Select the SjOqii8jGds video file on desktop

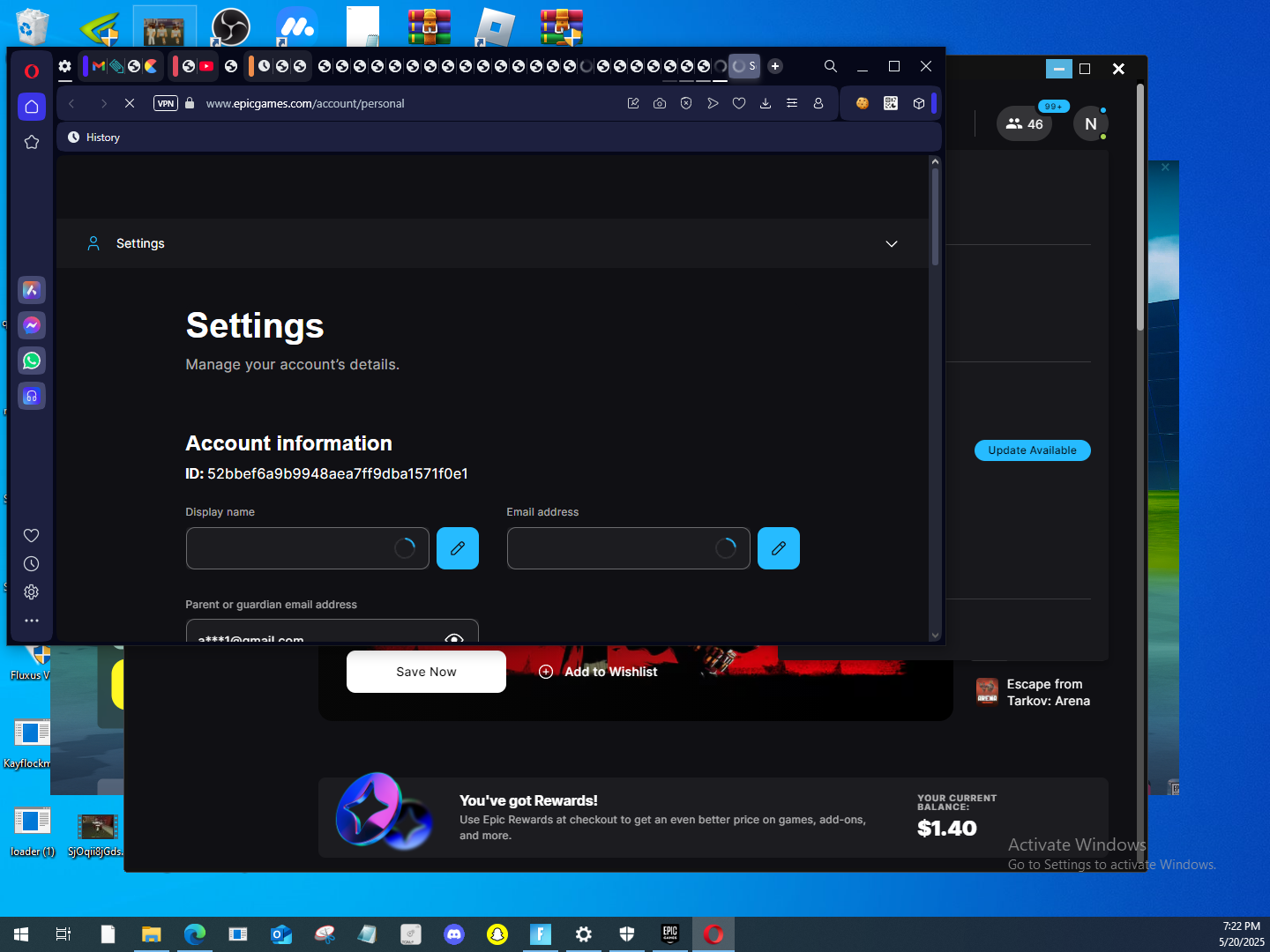point(97,835)
